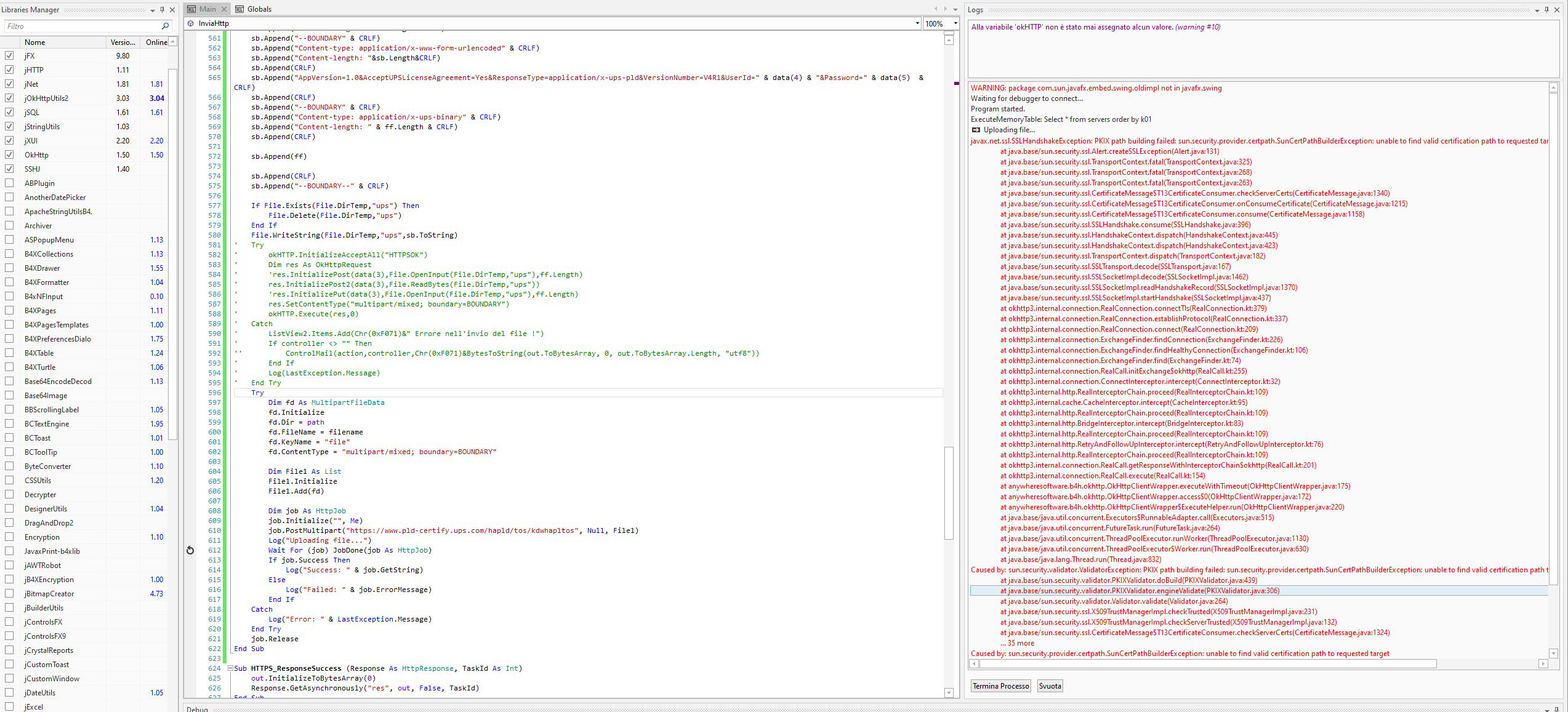
Task: Pin the Logs panel
Action: click(1546, 9)
